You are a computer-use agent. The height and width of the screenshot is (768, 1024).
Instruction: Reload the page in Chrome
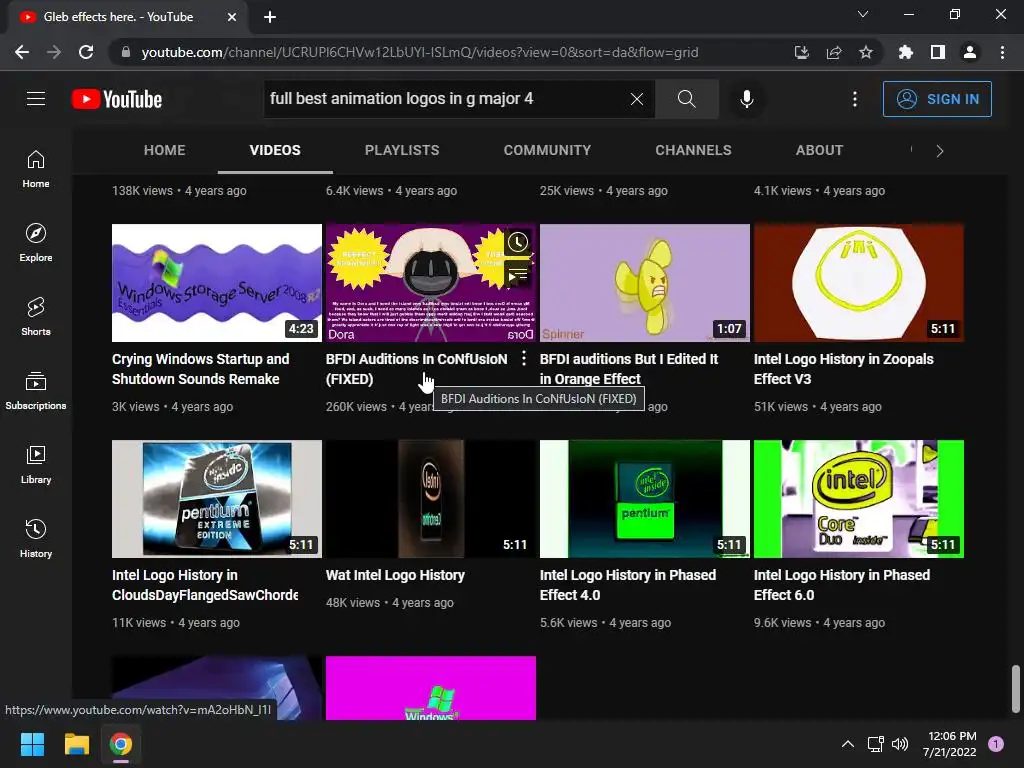coord(86,52)
